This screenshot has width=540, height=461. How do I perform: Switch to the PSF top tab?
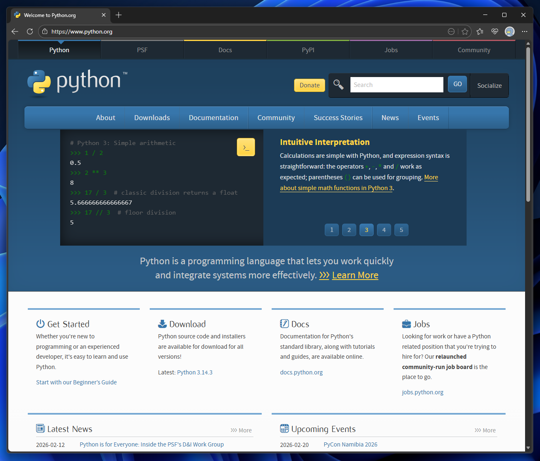(x=142, y=50)
